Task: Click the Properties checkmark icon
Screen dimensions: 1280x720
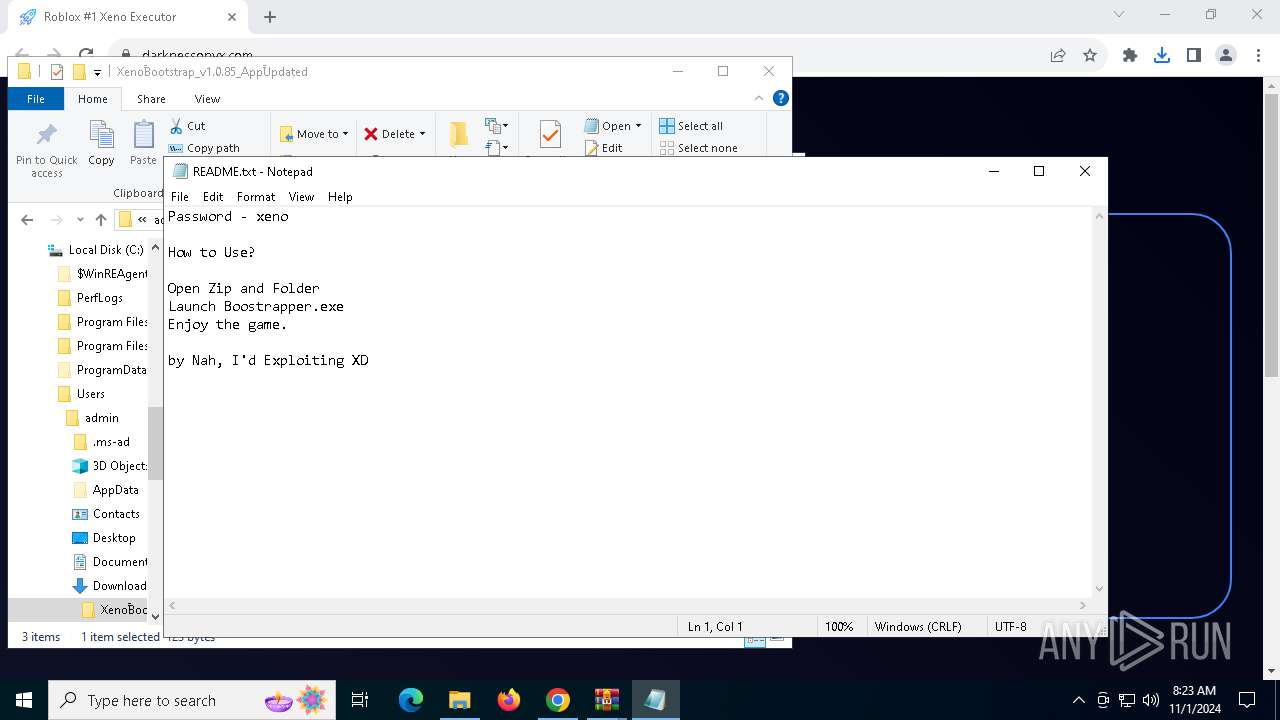Action: click(549, 134)
